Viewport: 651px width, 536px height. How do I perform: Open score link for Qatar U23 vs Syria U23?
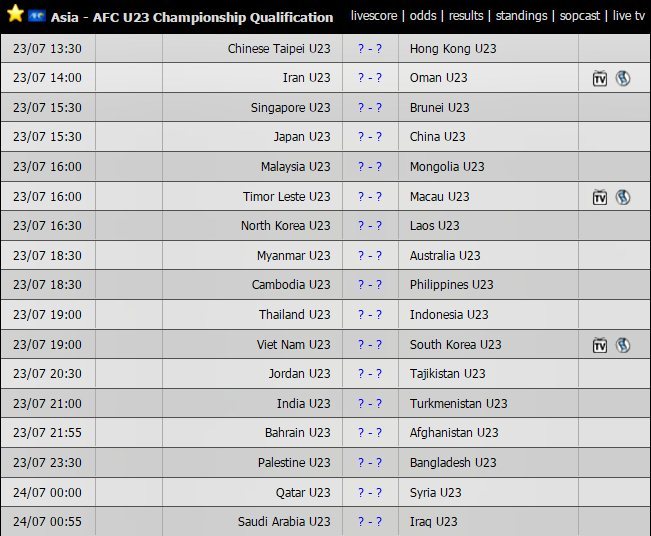(370, 492)
